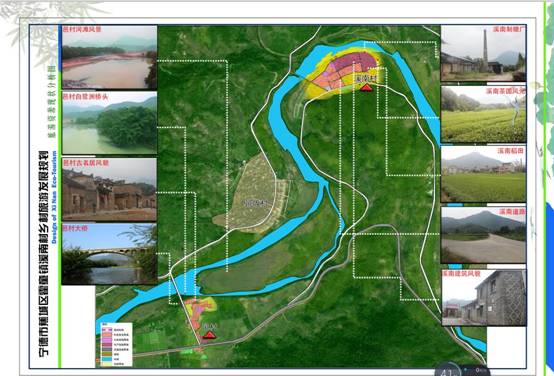Click the circular 41 indicator widget
The height and width of the screenshot is (376, 554).
click(447, 370)
